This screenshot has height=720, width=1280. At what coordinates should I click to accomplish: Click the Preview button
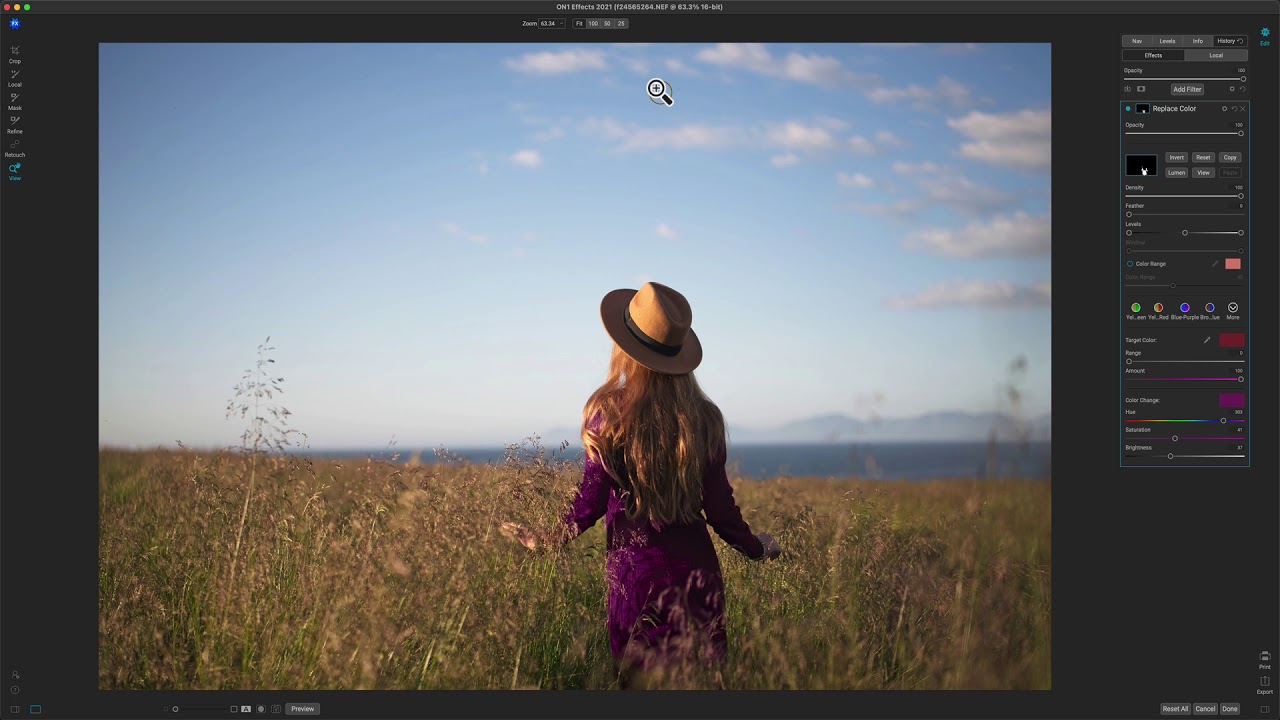(x=303, y=709)
